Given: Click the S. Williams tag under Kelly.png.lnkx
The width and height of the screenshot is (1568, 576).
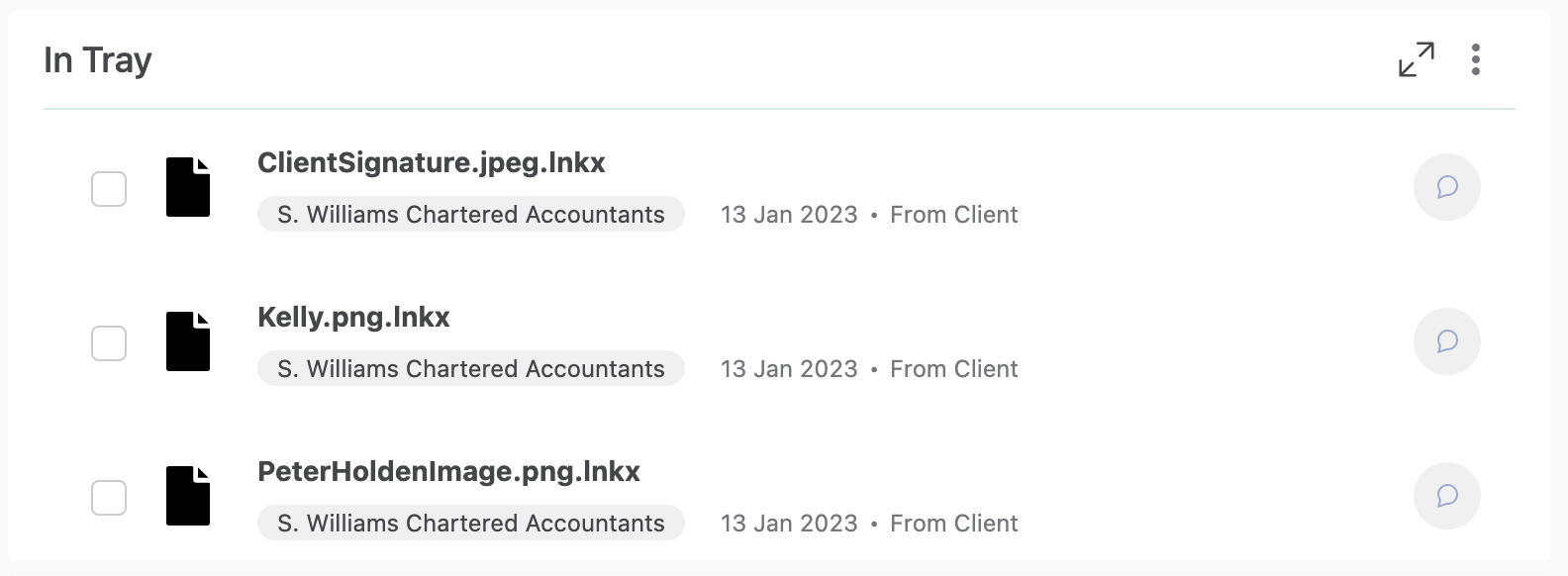Looking at the screenshot, I should pos(470,369).
